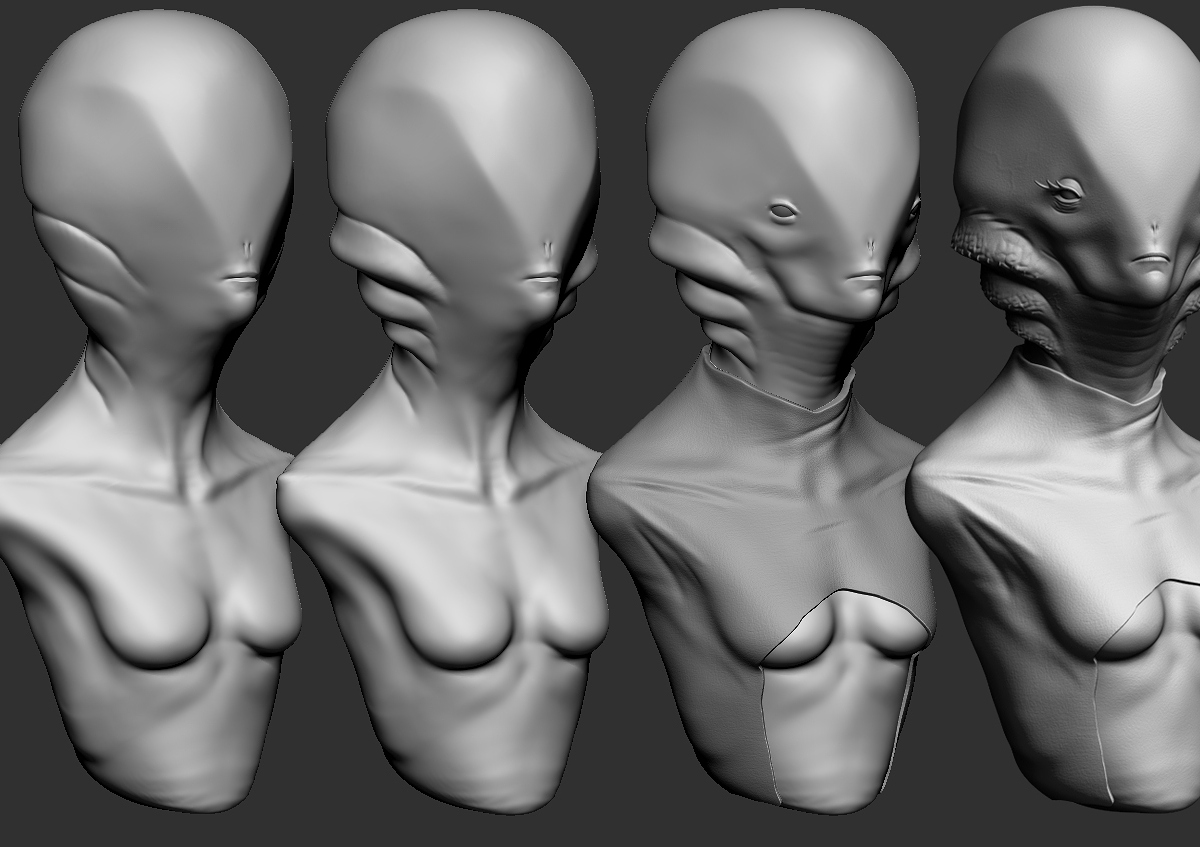Select the eyeless bust with ribbed neck folds
The height and width of the screenshot is (847, 1200).
tap(442, 410)
